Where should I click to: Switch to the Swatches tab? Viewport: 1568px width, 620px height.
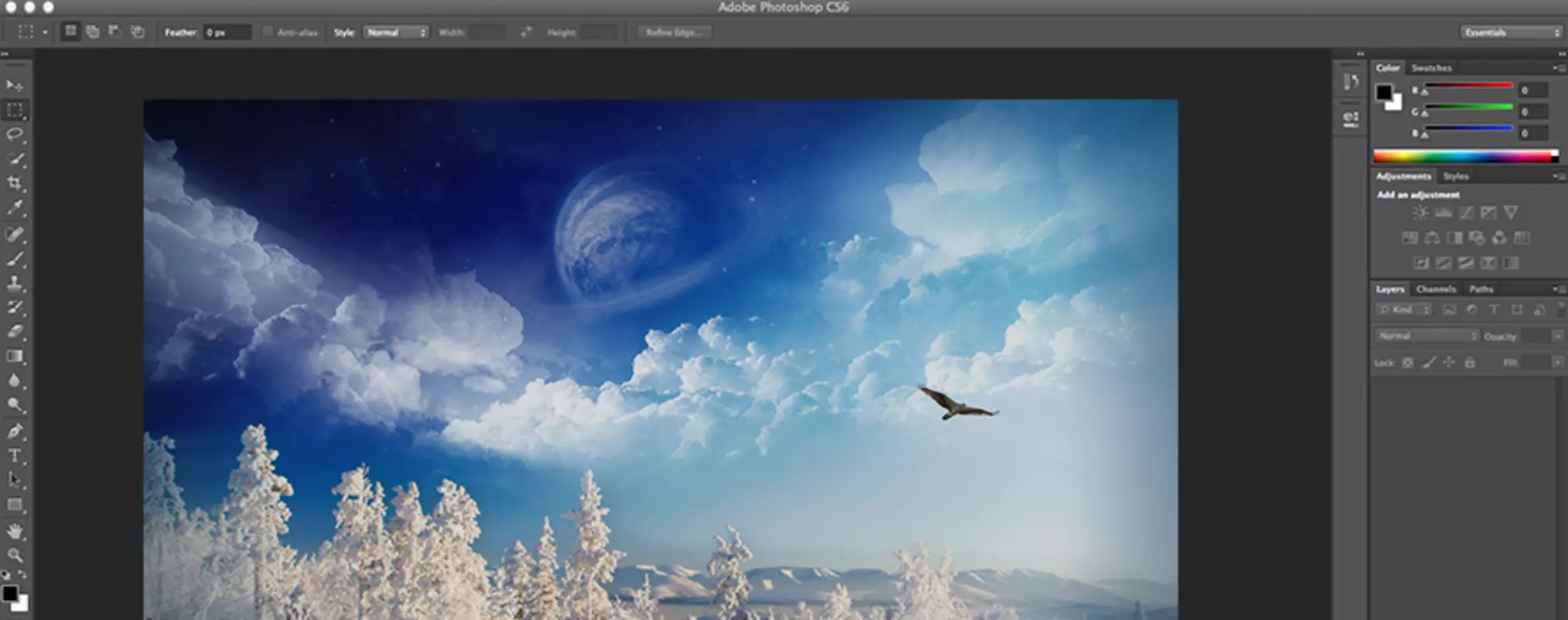(x=1431, y=68)
